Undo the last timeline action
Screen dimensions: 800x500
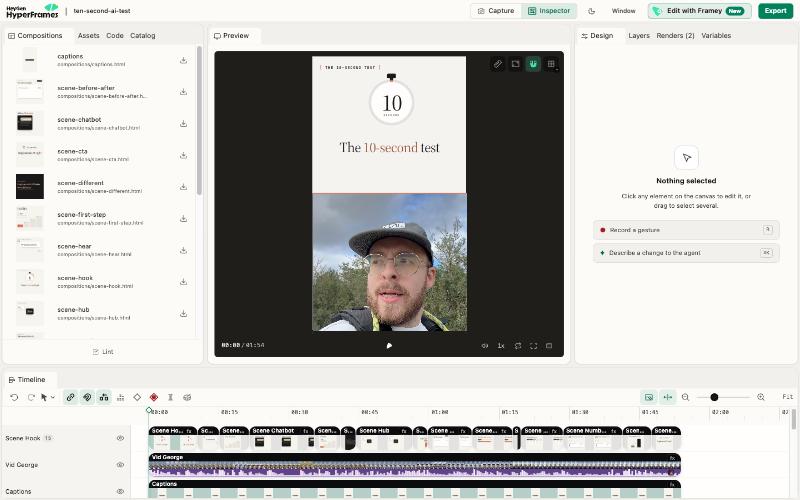pyautogui.click(x=14, y=397)
